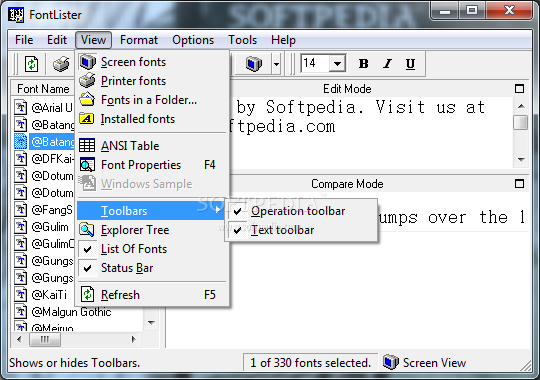Click Edit Mode scroll down arrow
Screen dimensions: 540x380
521,160
